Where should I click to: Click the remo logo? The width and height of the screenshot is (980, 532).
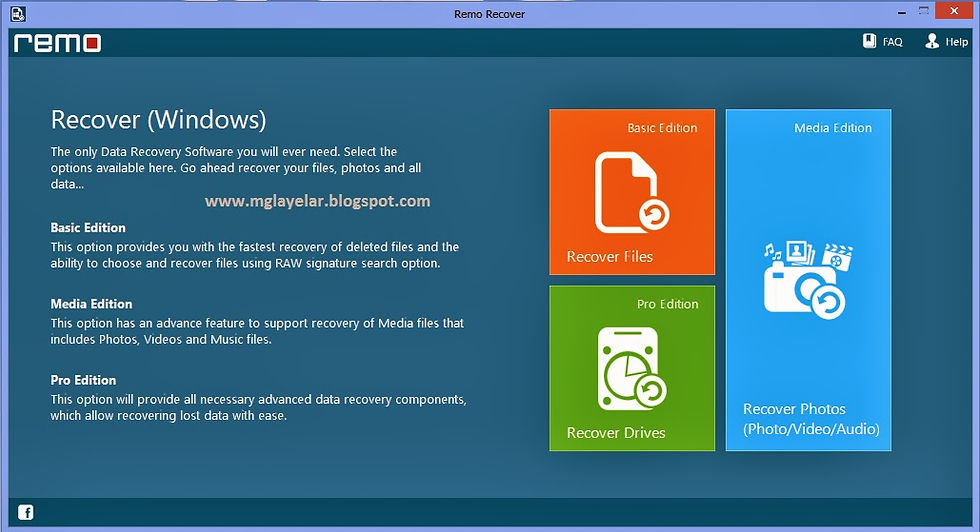[x=58, y=43]
